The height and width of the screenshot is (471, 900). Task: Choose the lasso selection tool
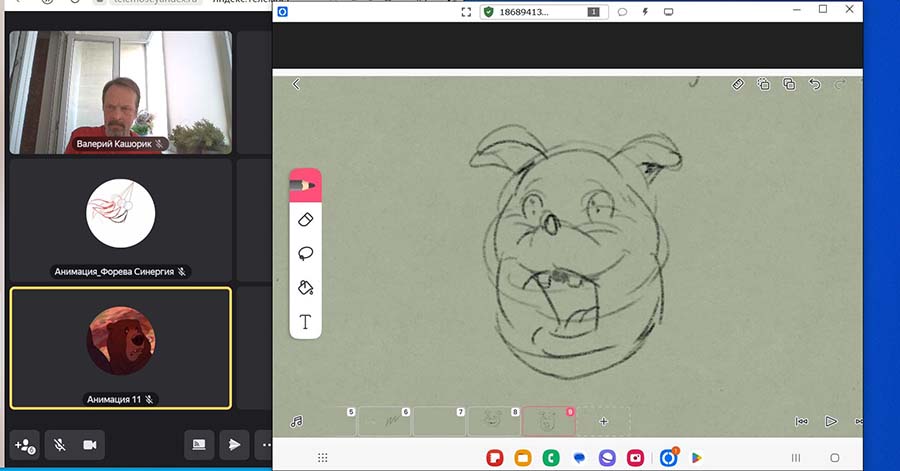pos(305,254)
